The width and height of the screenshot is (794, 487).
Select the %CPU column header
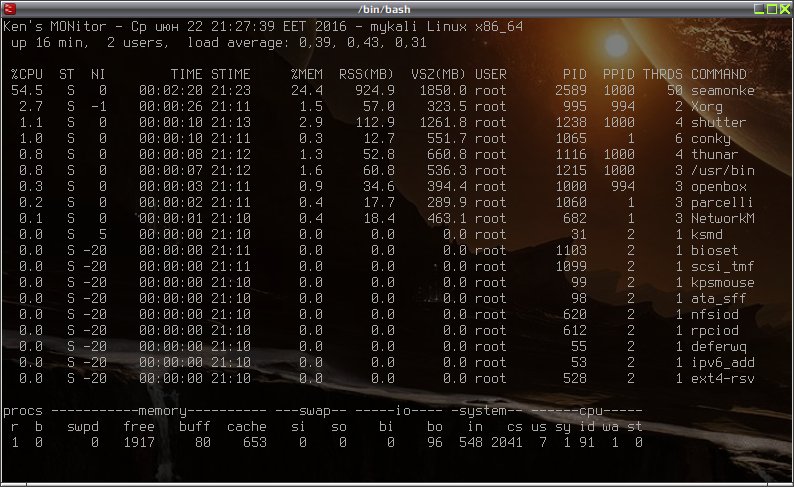coord(27,74)
